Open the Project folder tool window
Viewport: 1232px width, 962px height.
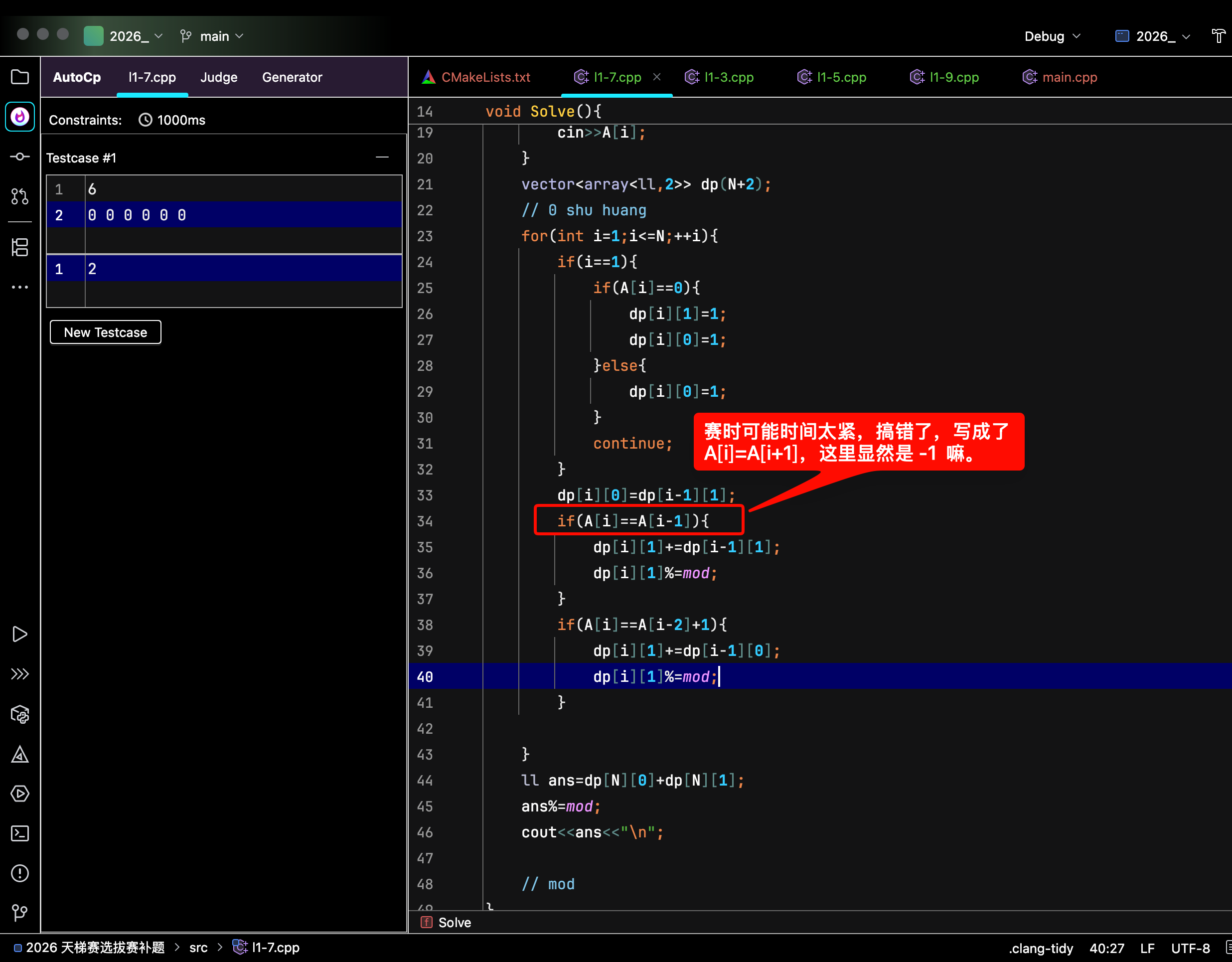[x=20, y=77]
